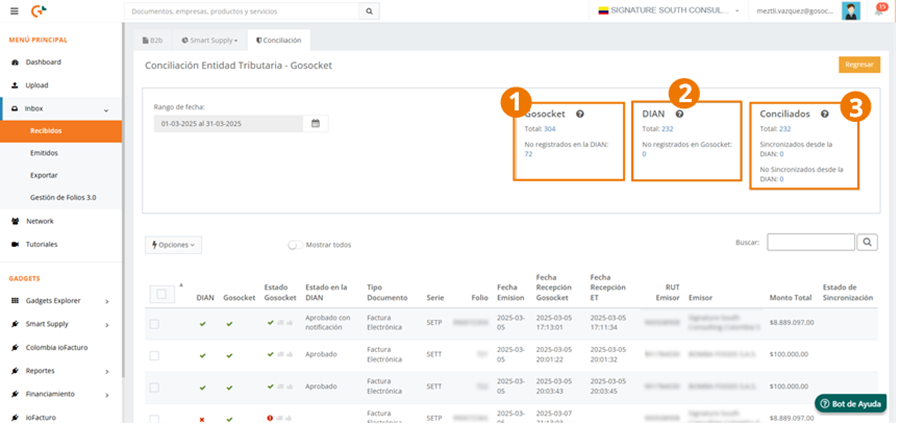This screenshot has width=900, height=425.
Task: Click the 'Aprobado con notificación' cell
Action: tap(328, 322)
